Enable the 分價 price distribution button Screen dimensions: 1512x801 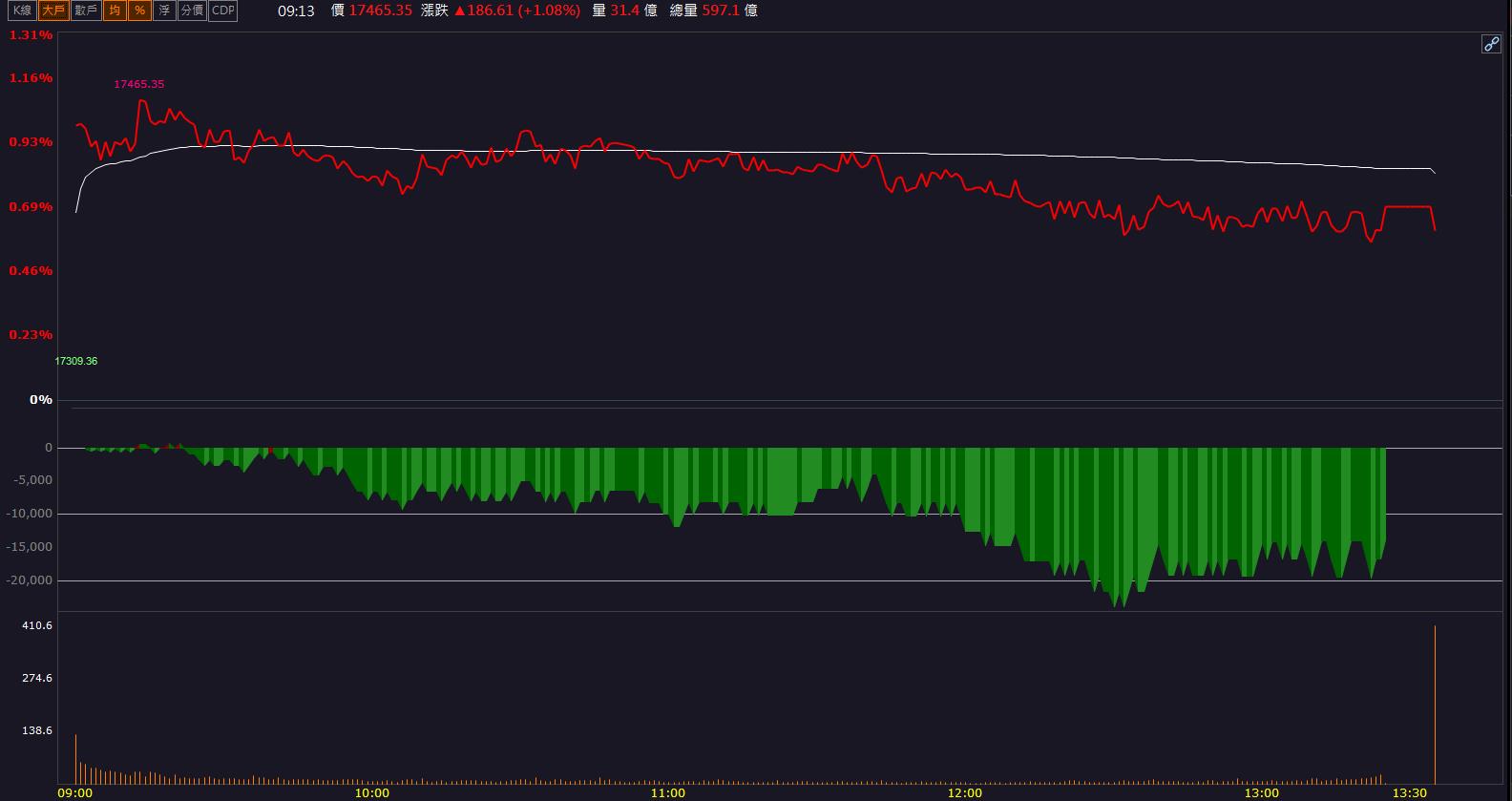point(192,11)
